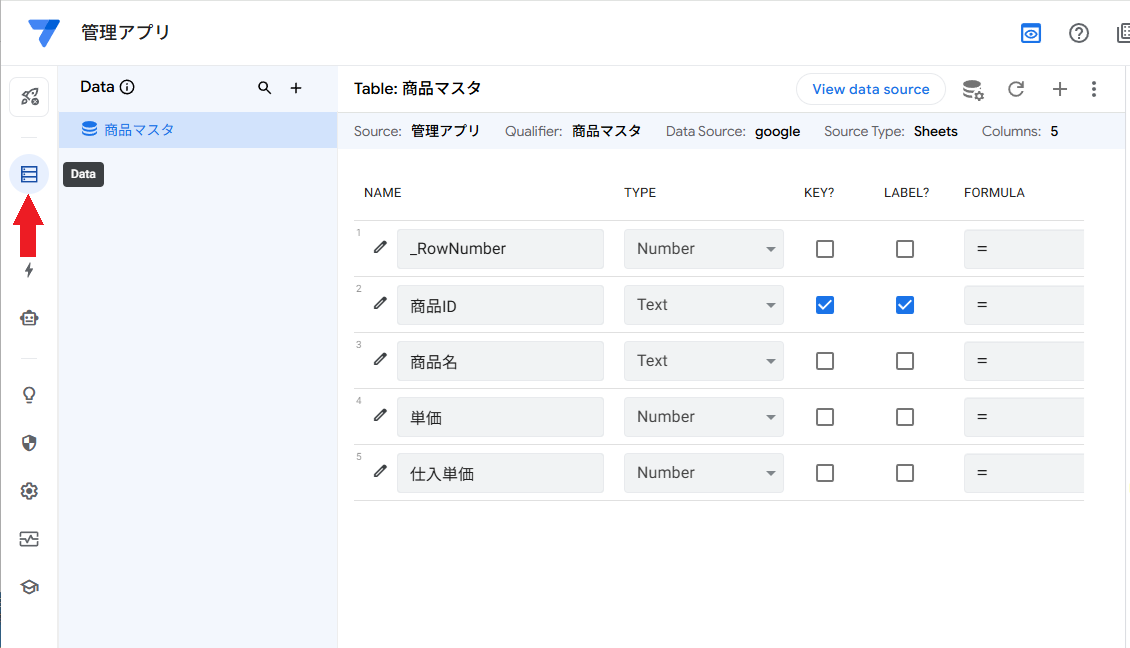Click the regenerate schema refresh icon
The height and width of the screenshot is (648, 1130).
[1016, 89]
